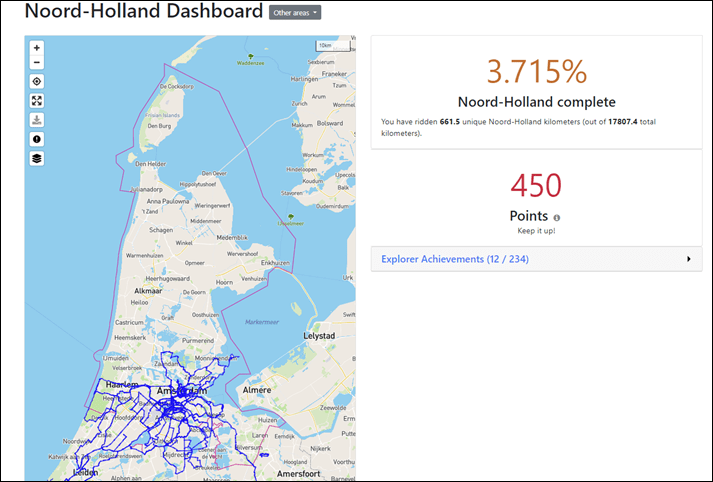Click the Noord-Holland Dashboard heading

(x=144, y=11)
